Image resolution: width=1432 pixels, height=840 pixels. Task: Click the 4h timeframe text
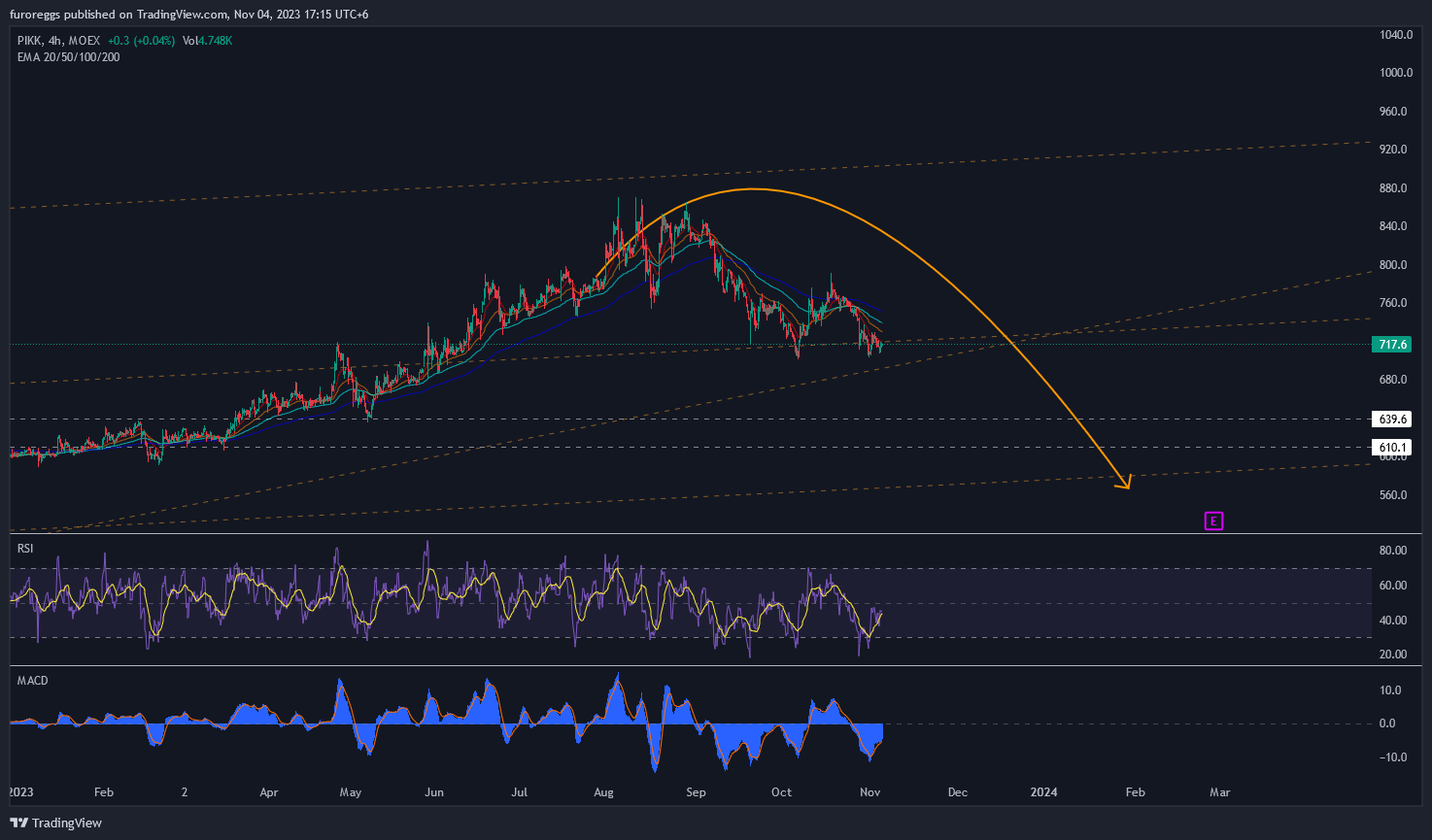click(x=55, y=41)
